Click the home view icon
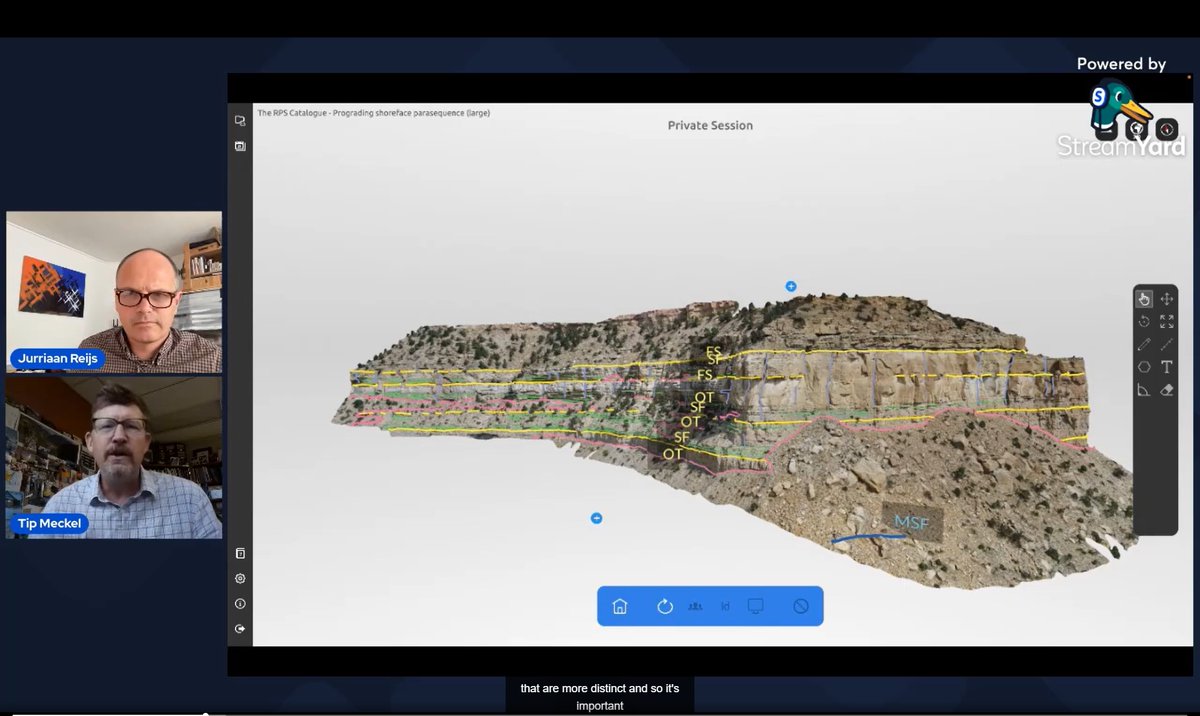 click(x=620, y=606)
